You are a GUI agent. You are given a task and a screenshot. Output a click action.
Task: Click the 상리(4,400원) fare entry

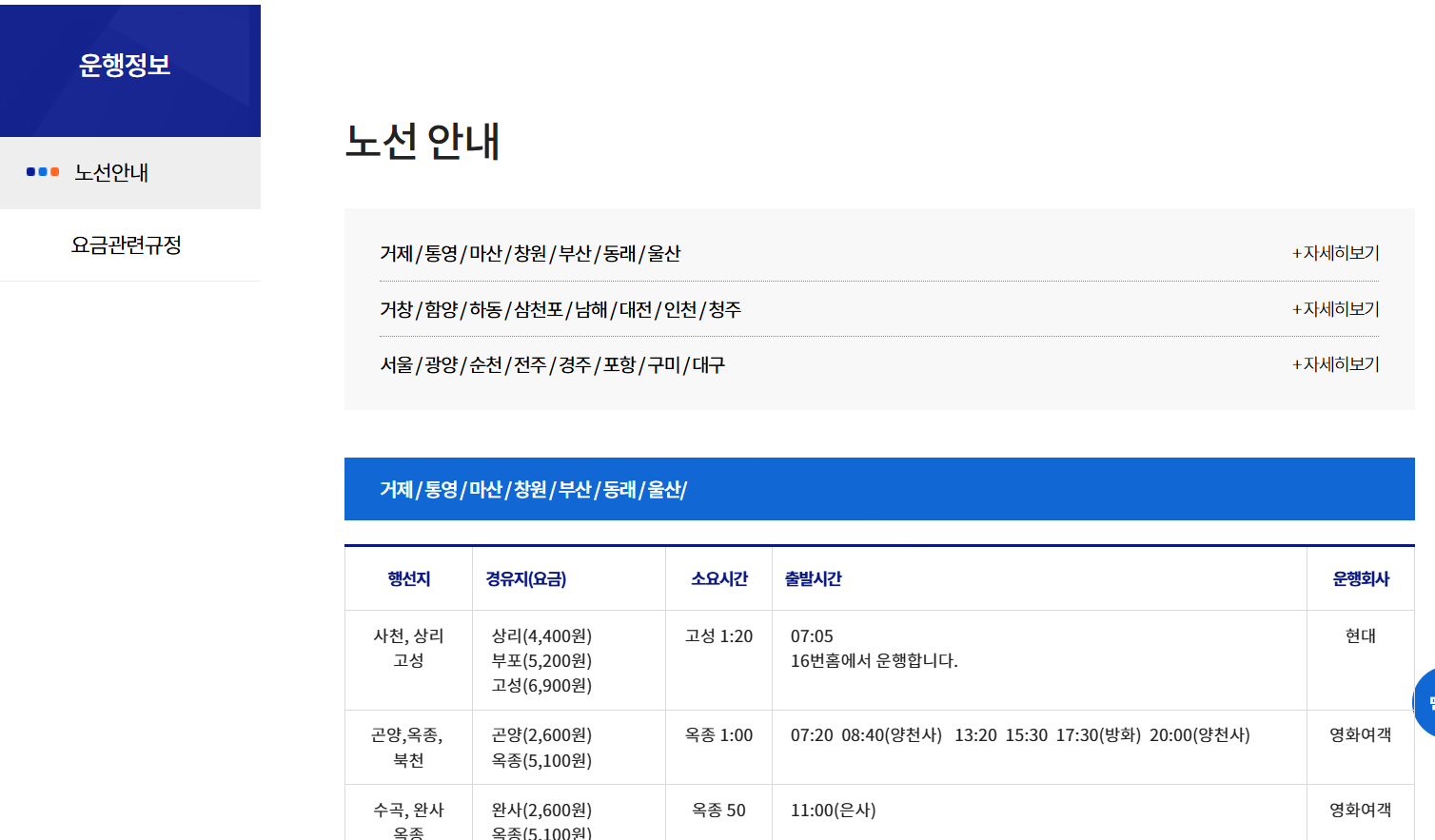pos(541,635)
